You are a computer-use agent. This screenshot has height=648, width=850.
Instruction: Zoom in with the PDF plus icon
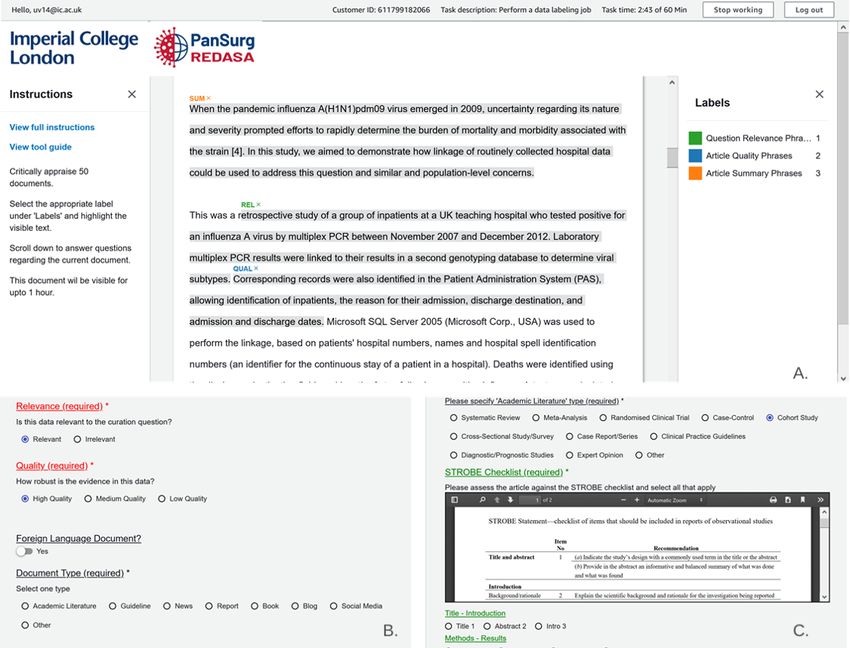pyautogui.click(x=637, y=500)
